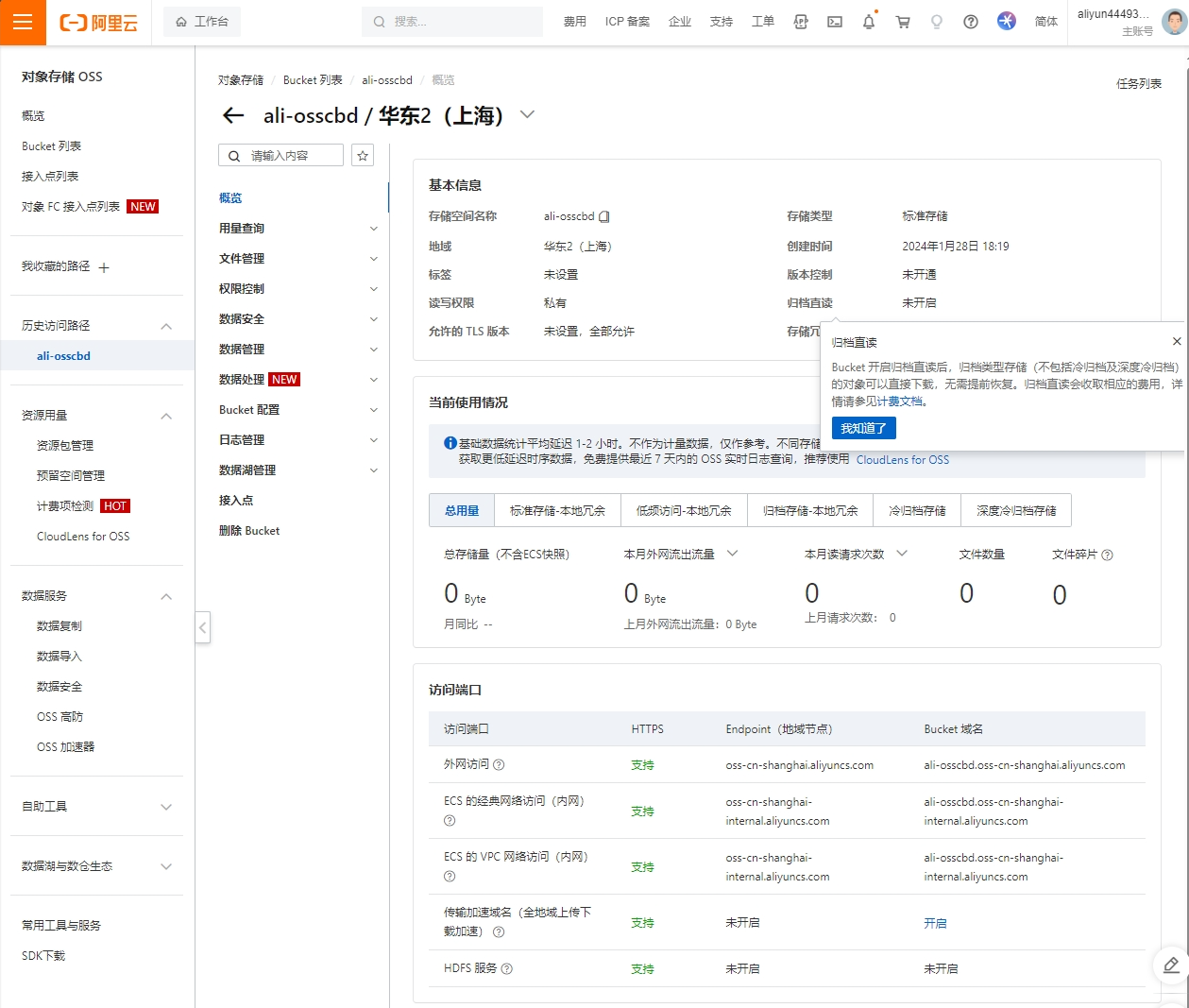Collapse the 资源用量 sidebar section
Screen dimensions: 1189x1008
(x=166, y=416)
